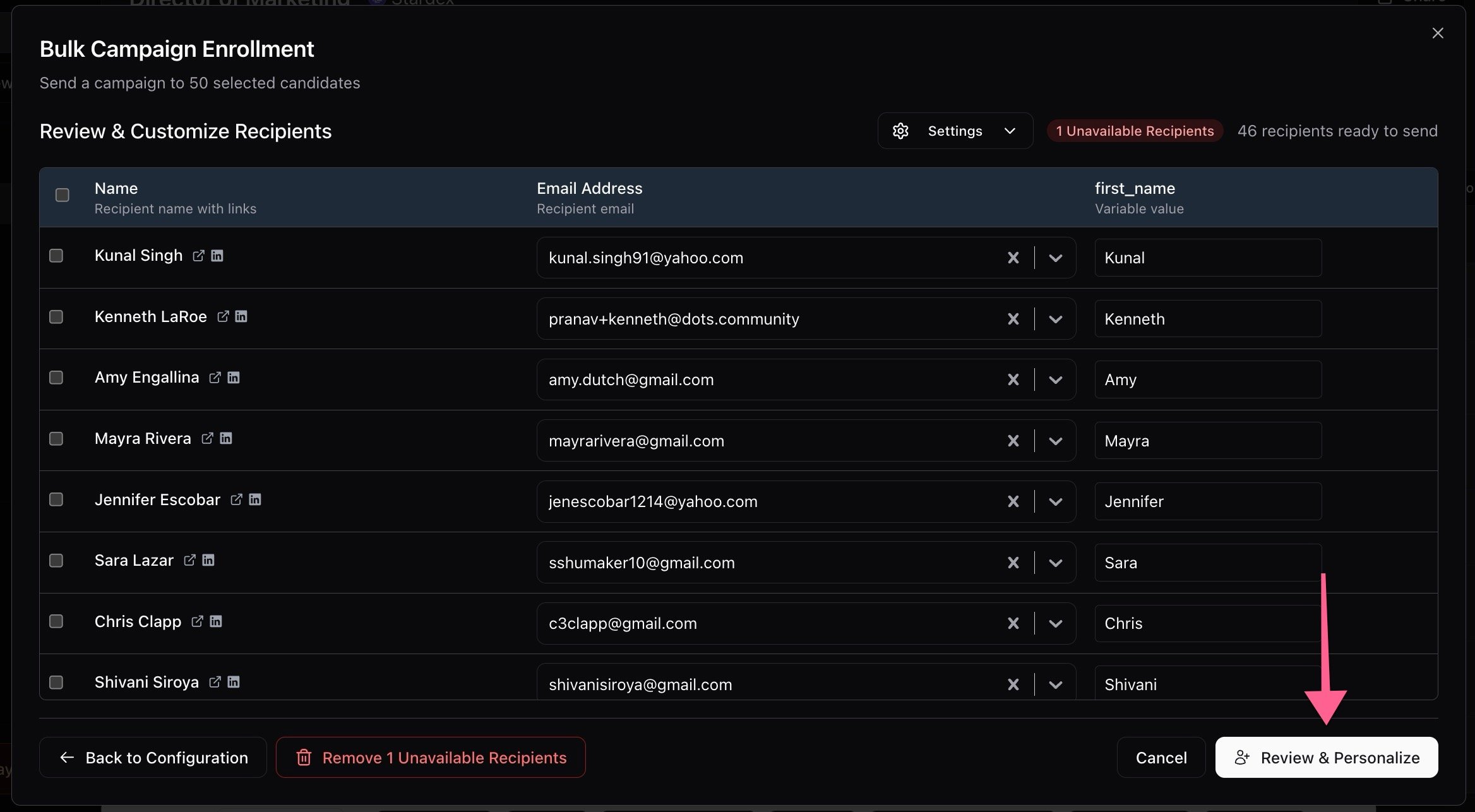1475x812 pixels.
Task: Edit the first_name field containing Amy
Action: (x=1208, y=379)
